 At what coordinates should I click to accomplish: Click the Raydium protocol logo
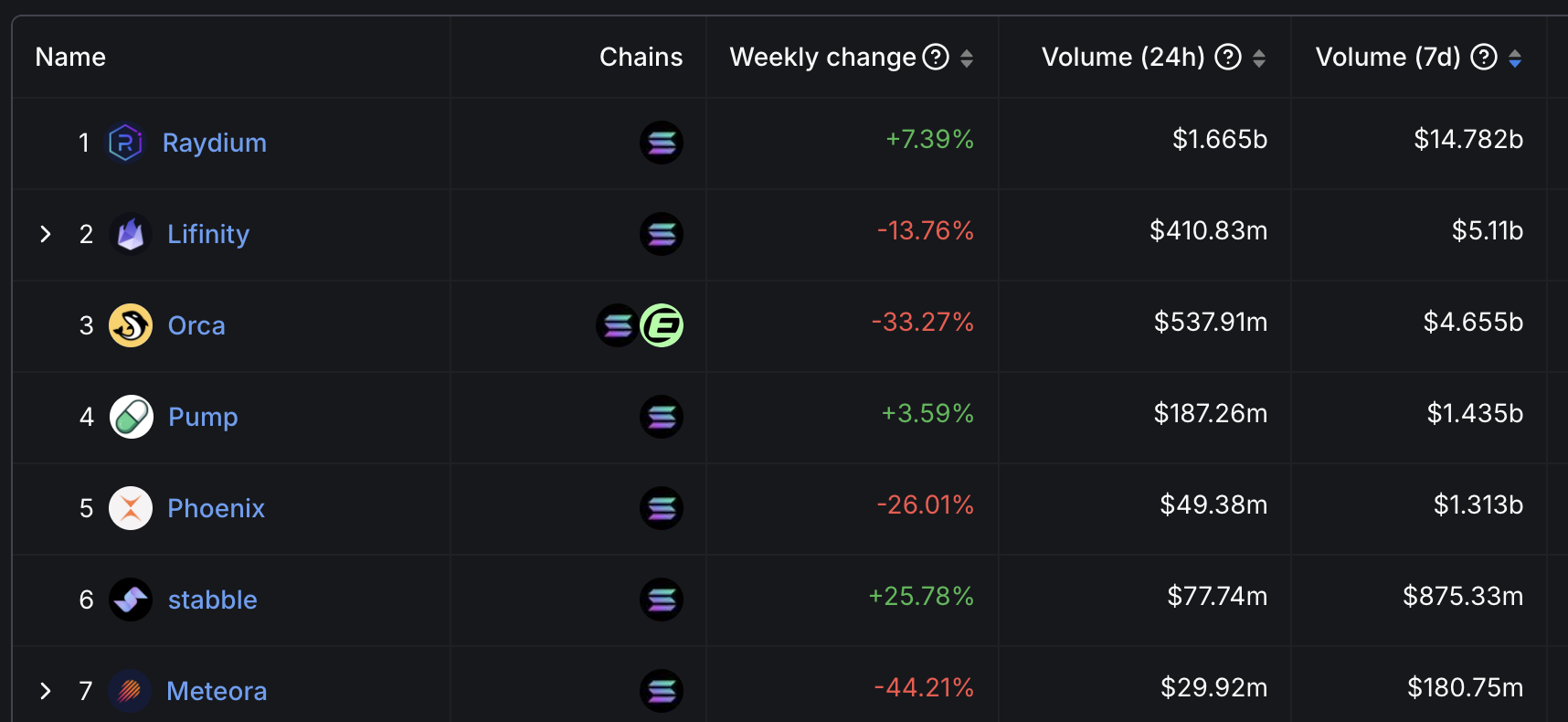click(x=126, y=143)
